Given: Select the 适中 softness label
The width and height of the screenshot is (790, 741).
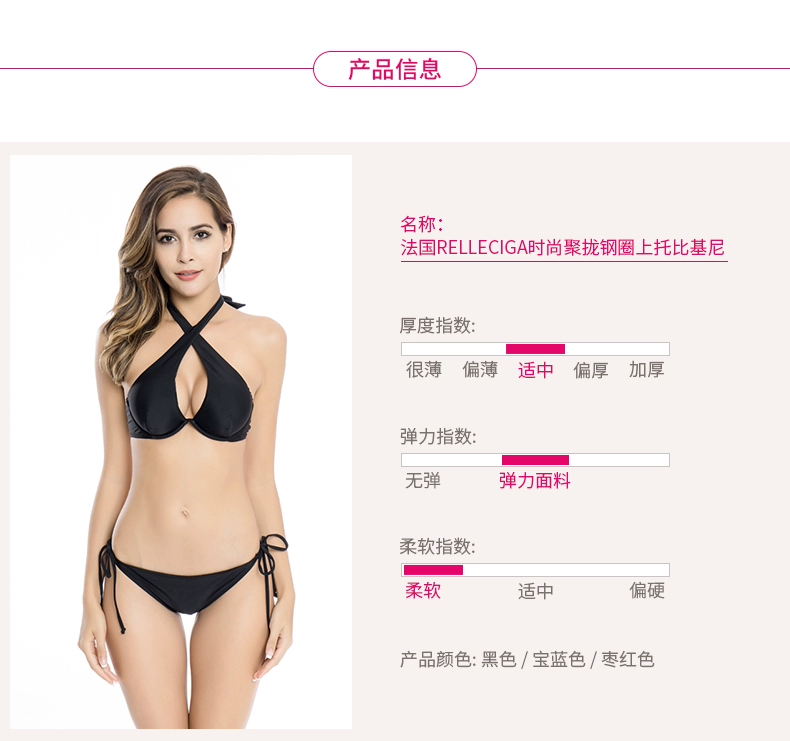Looking at the screenshot, I should pos(536,591).
